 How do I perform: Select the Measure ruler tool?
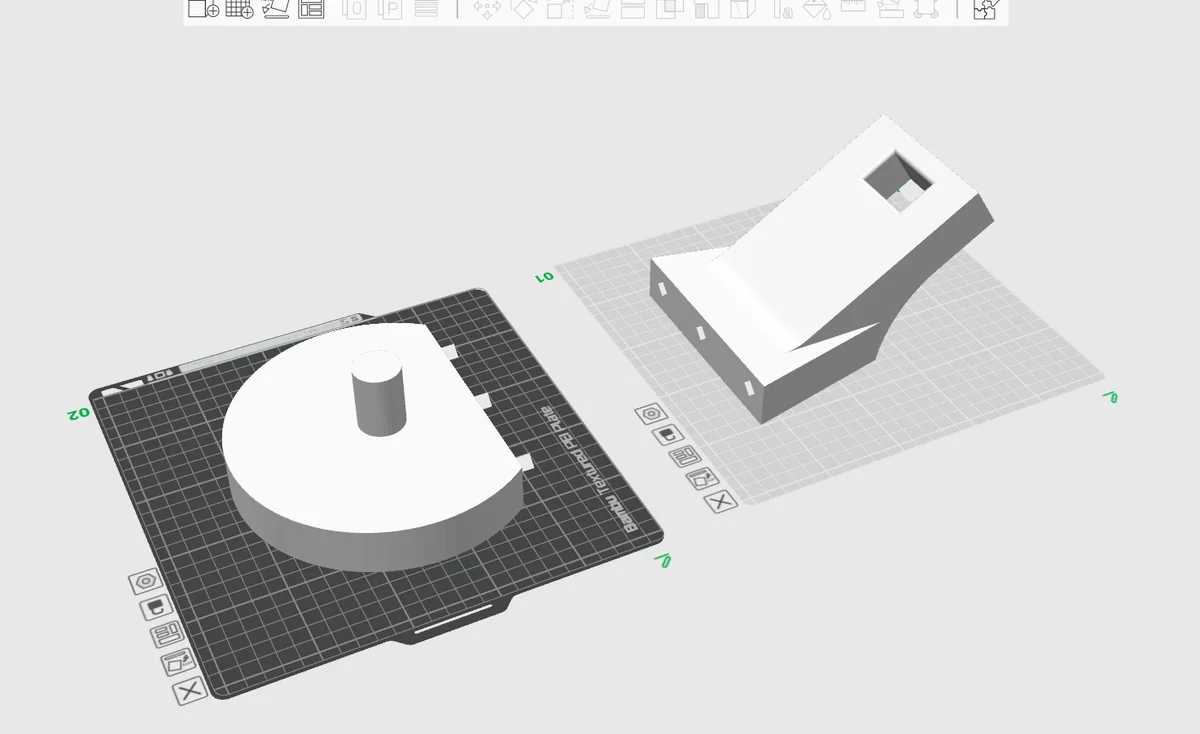[x=853, y=7]
